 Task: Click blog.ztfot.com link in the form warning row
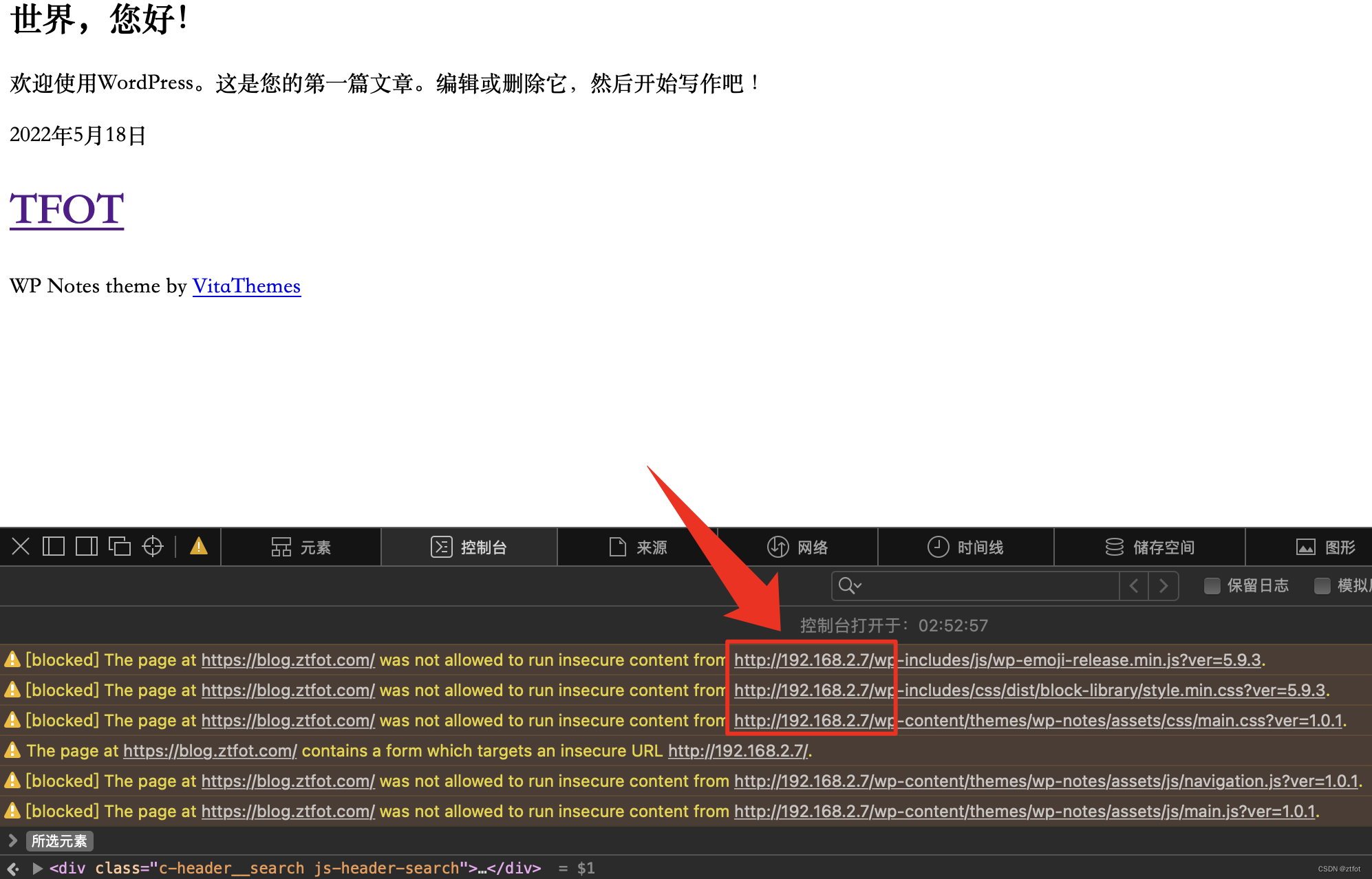point(210,751)
